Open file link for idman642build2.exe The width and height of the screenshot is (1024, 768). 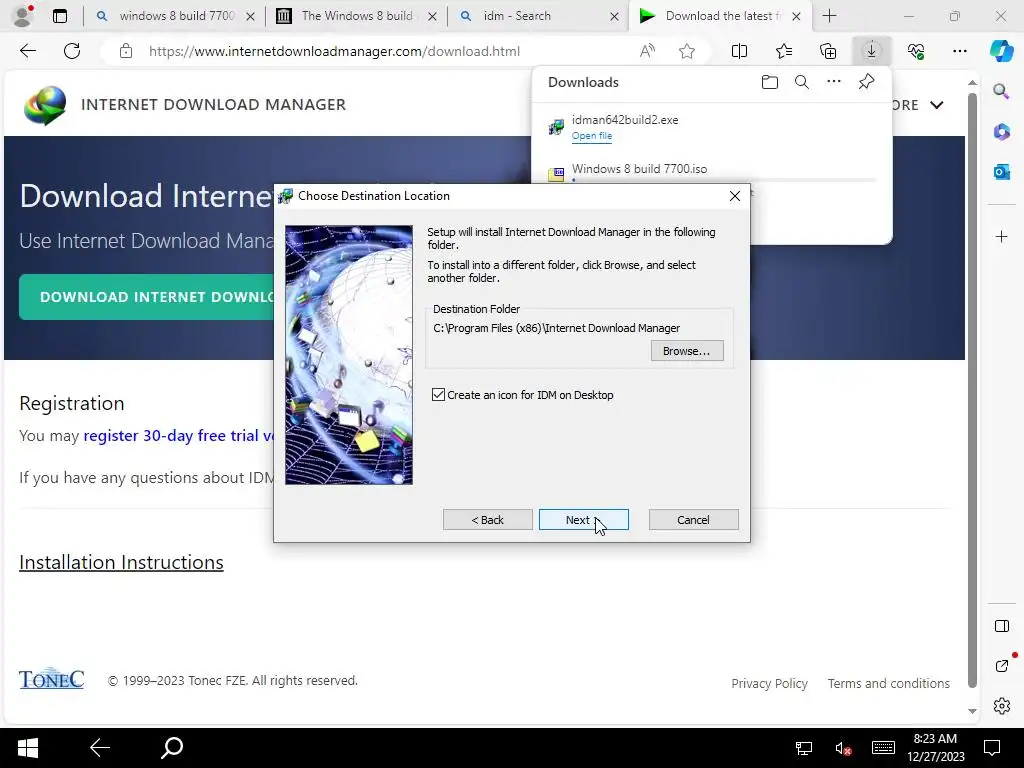[x=592, y=136]
